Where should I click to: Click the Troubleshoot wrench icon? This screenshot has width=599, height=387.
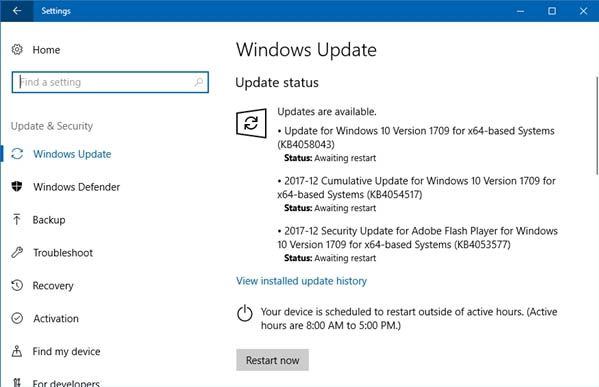[x=17, y=252]
